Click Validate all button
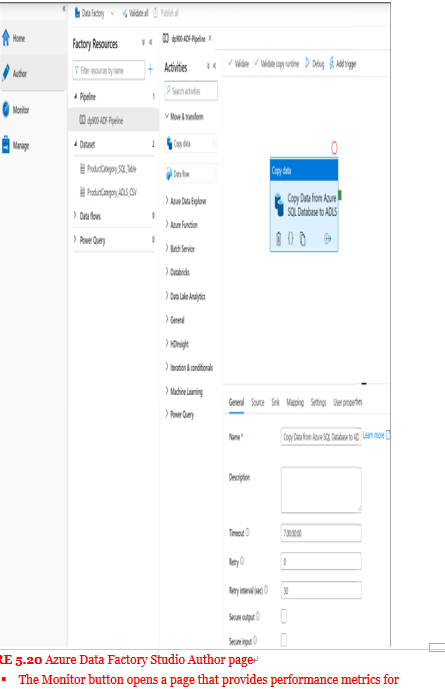Image resolution: width=445 pixels, height=689 pixels. tap(135, 13)
